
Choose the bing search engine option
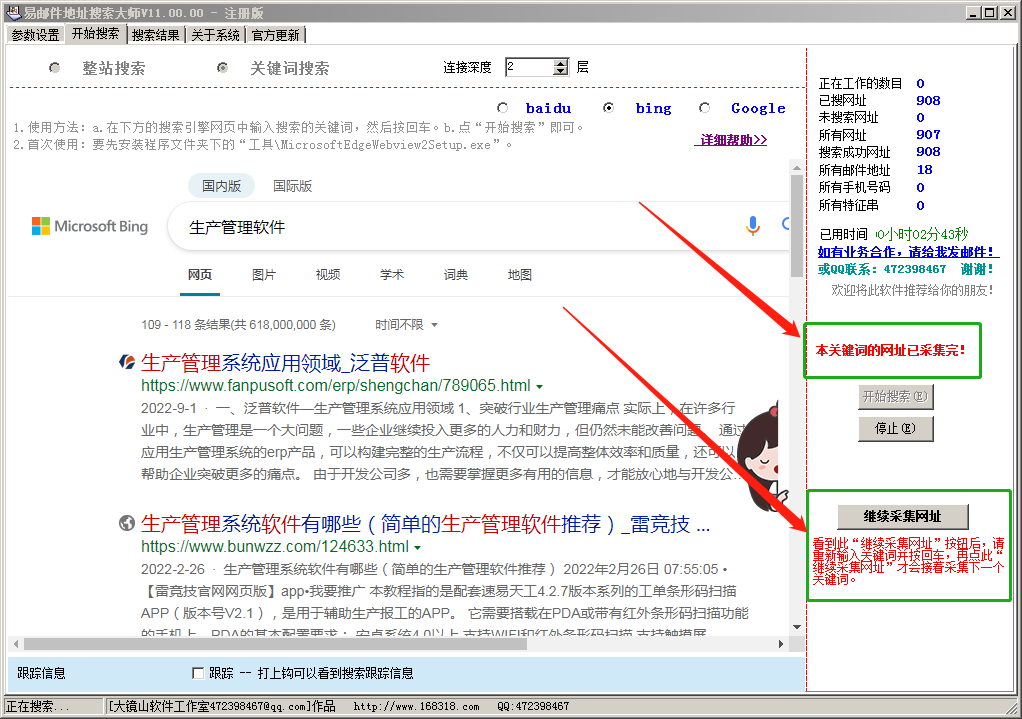click(608, 108)
